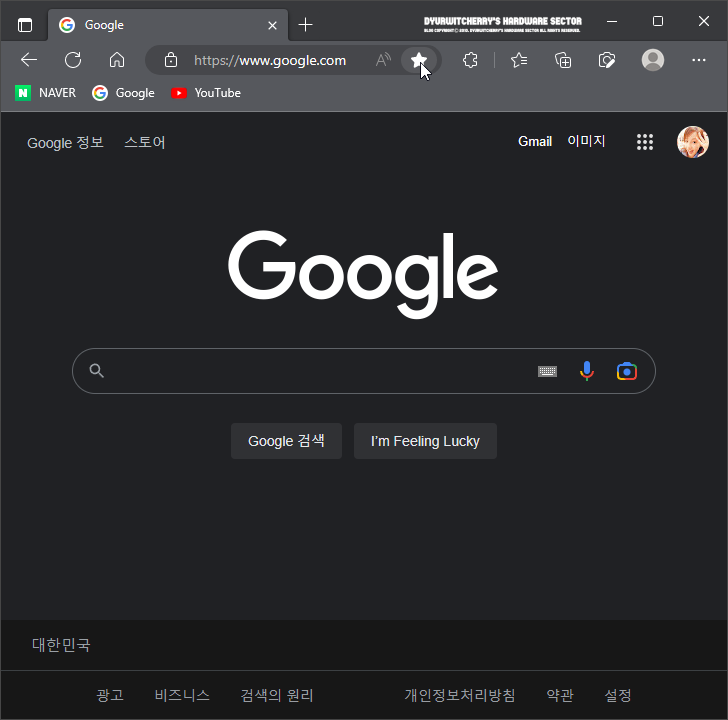Maximize the browser window
Screen dimensions: 728x720
point(658,21)
